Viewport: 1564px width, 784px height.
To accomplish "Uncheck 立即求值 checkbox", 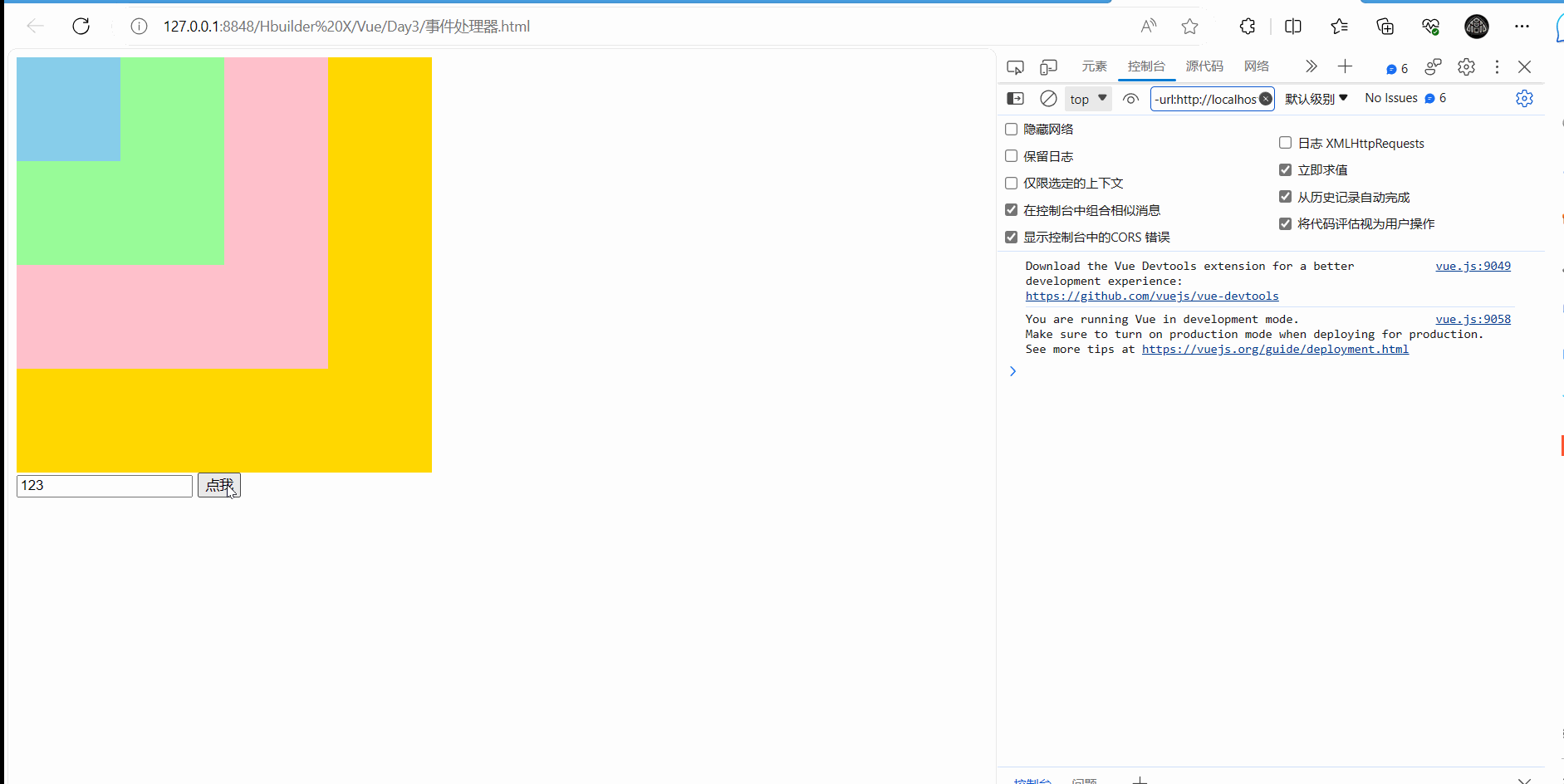I will pyautogui.click(x=1285, y=169).
